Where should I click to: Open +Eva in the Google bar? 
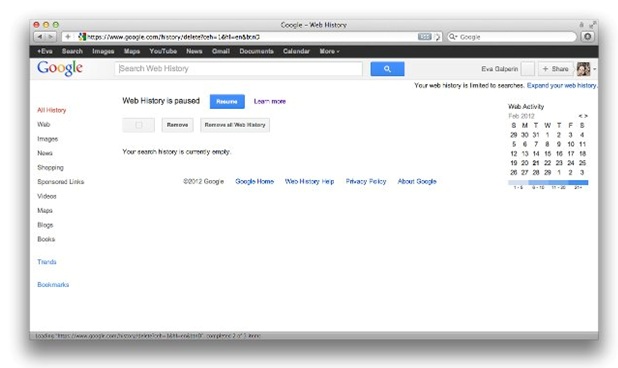45,51
